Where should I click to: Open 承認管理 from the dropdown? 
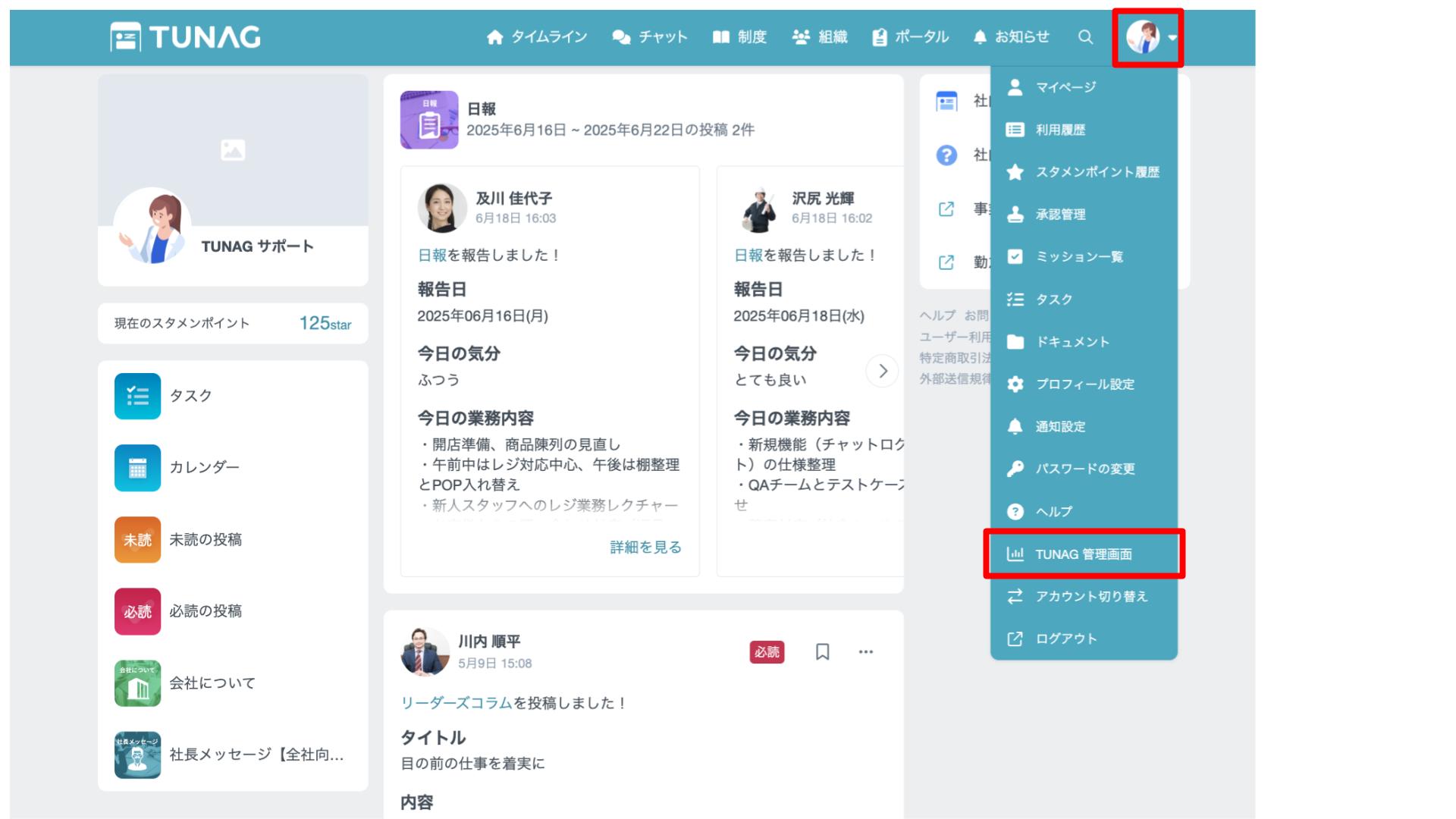(1084, 215)
